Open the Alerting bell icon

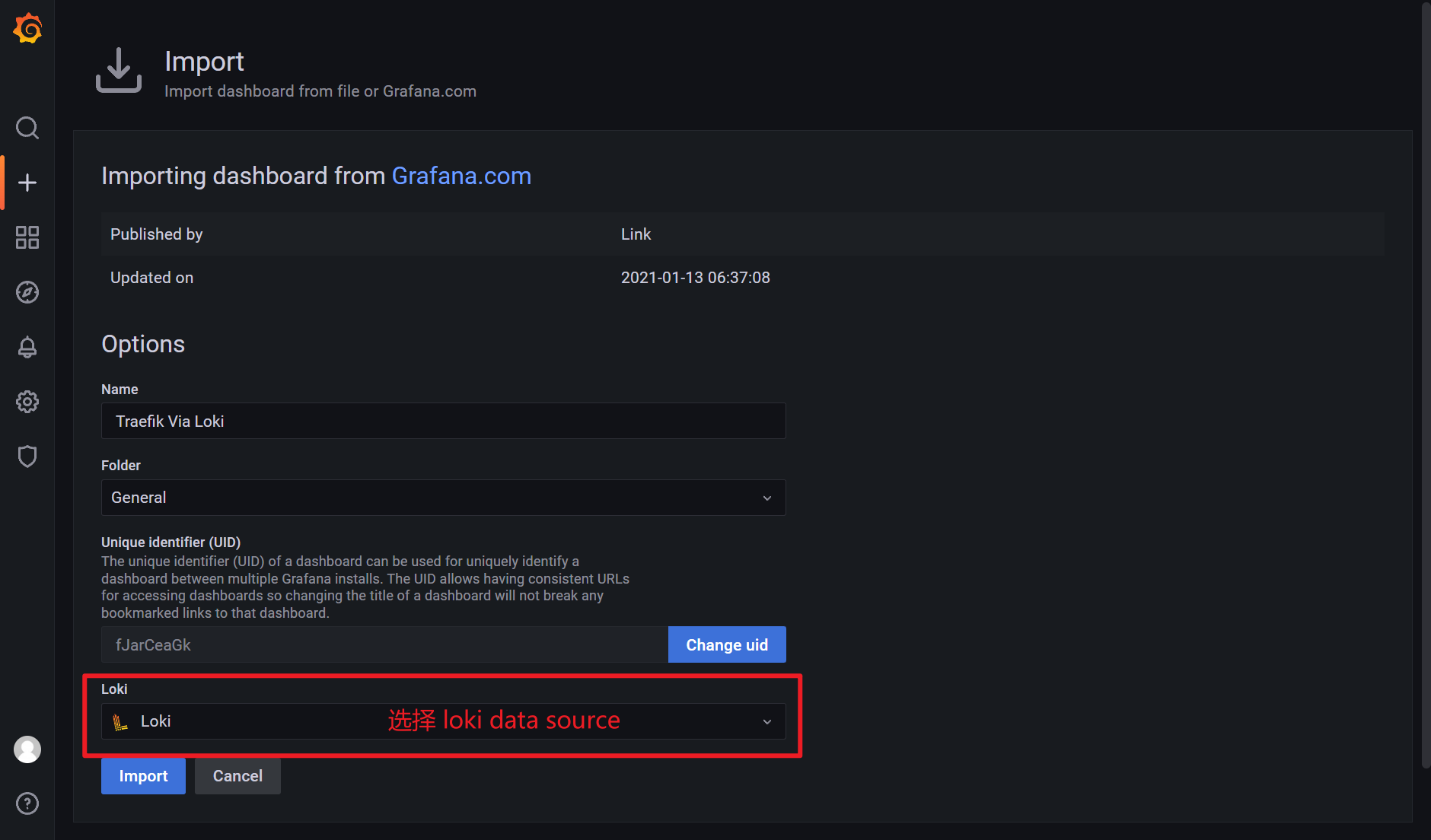(x=27, y=347)
